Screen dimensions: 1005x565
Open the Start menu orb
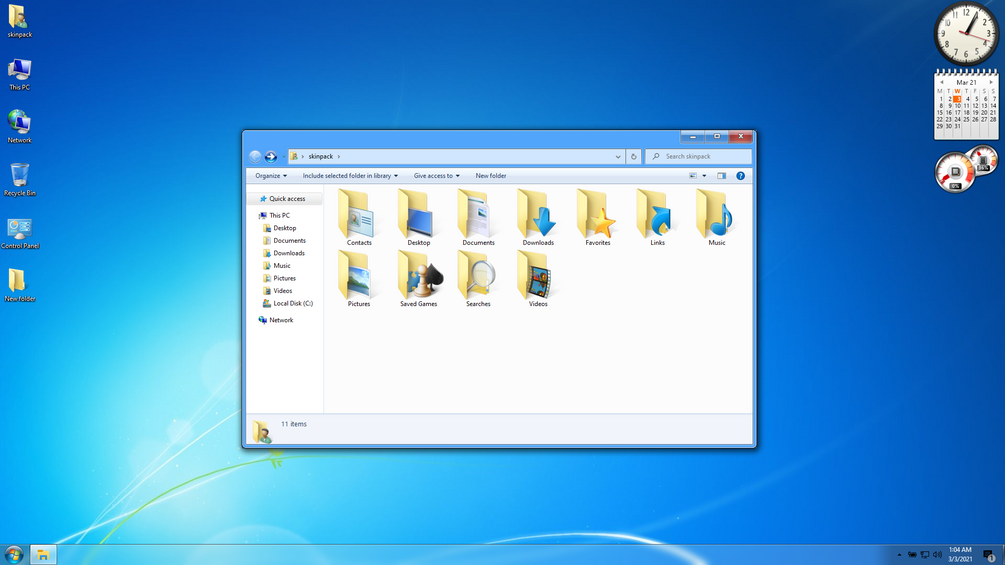click(13, 555)
